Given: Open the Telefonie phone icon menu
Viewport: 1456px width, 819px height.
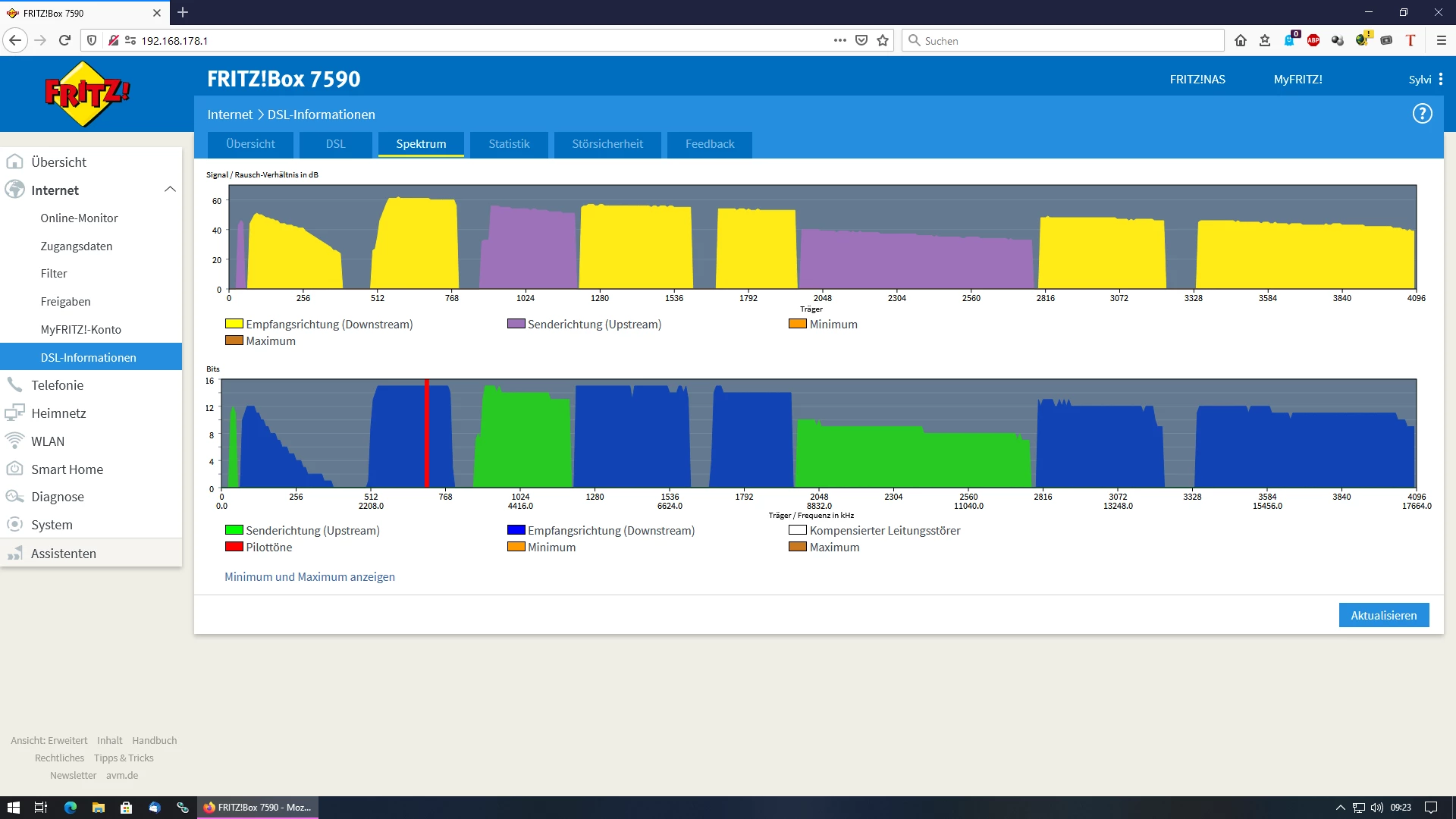Looking at the screenshot, I should coord(14,384).
